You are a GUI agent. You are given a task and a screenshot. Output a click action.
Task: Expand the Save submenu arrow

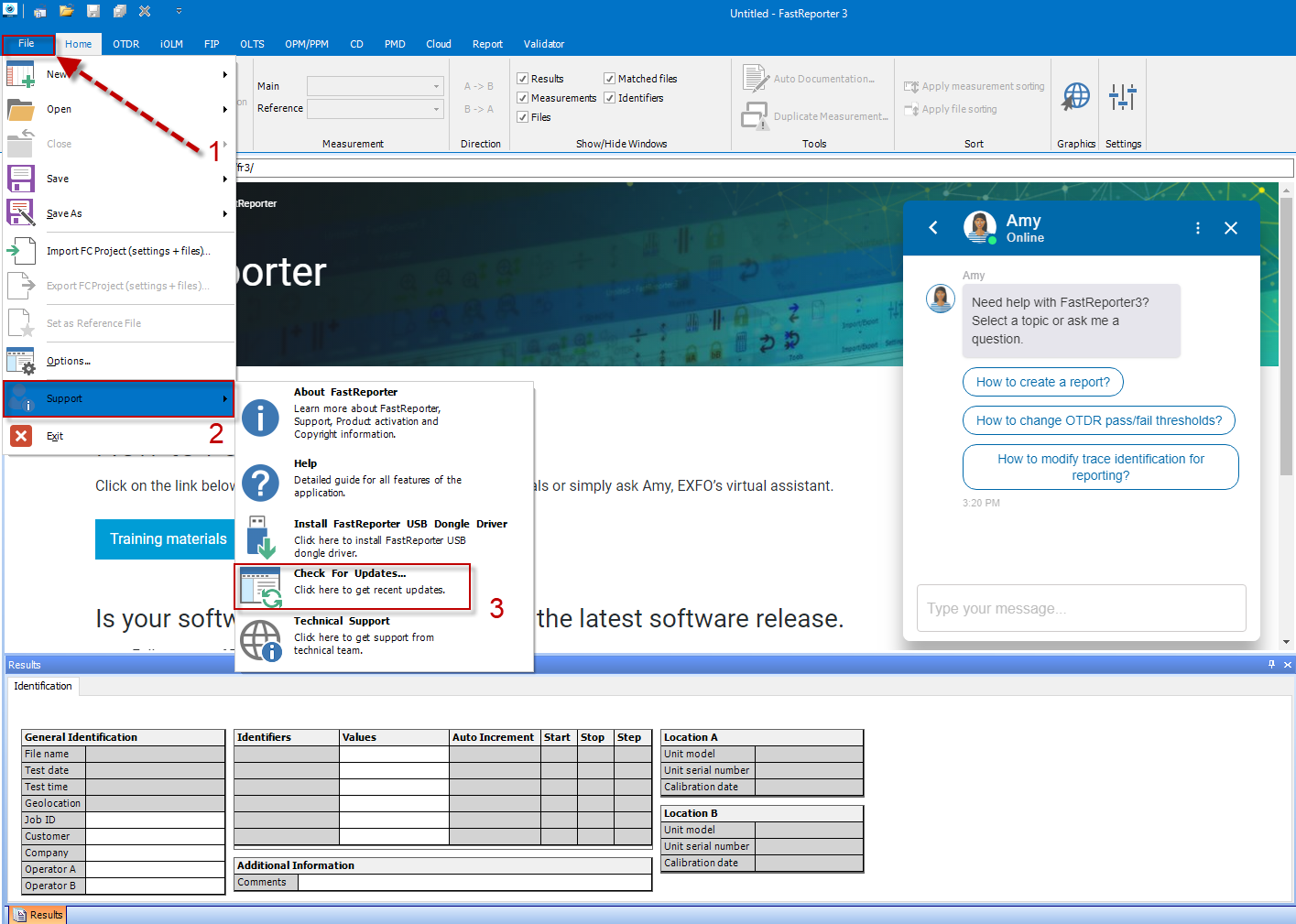[x=225, y=179]
